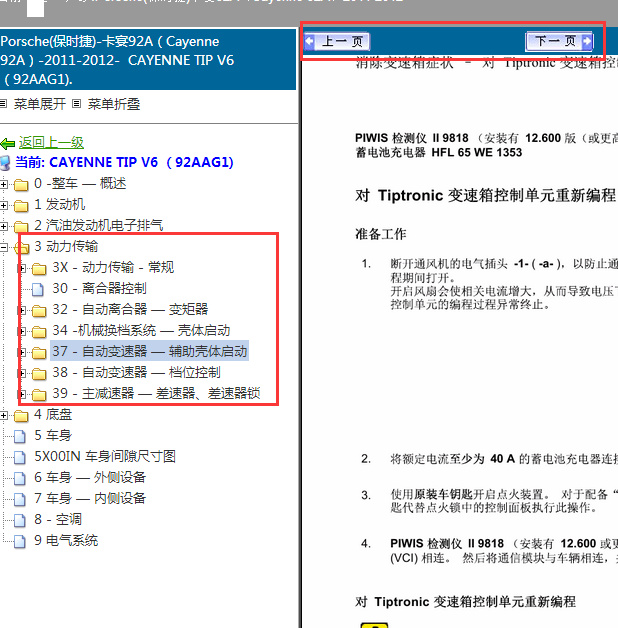Select tree item 4 底盘
Screen dimensions: 618x628
[53, 415]
